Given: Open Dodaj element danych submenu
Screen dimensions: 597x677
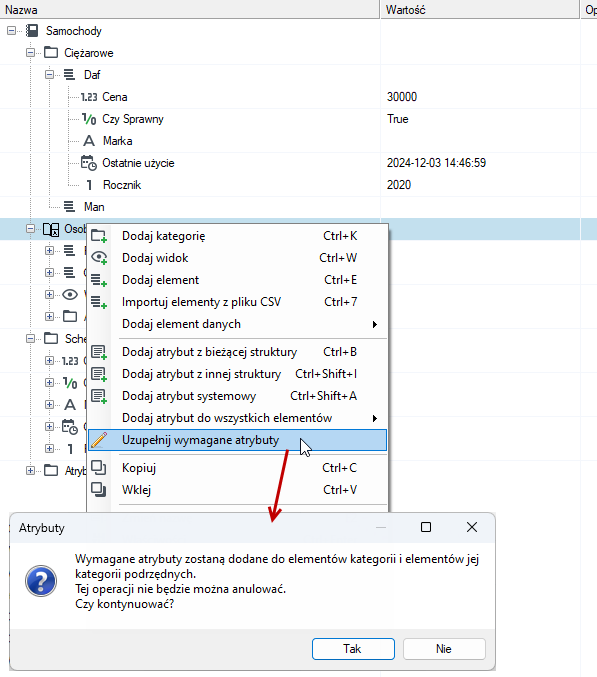Looking at the screenshot, I should pyautogui.click(x=237, y=324).
